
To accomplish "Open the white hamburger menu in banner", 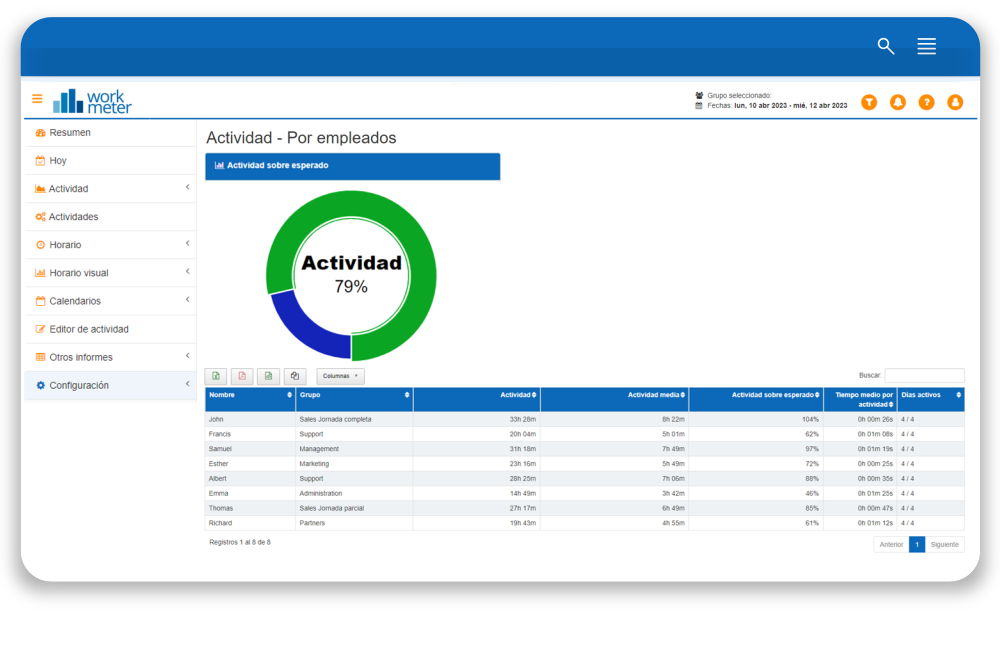I will coord(927,46).
